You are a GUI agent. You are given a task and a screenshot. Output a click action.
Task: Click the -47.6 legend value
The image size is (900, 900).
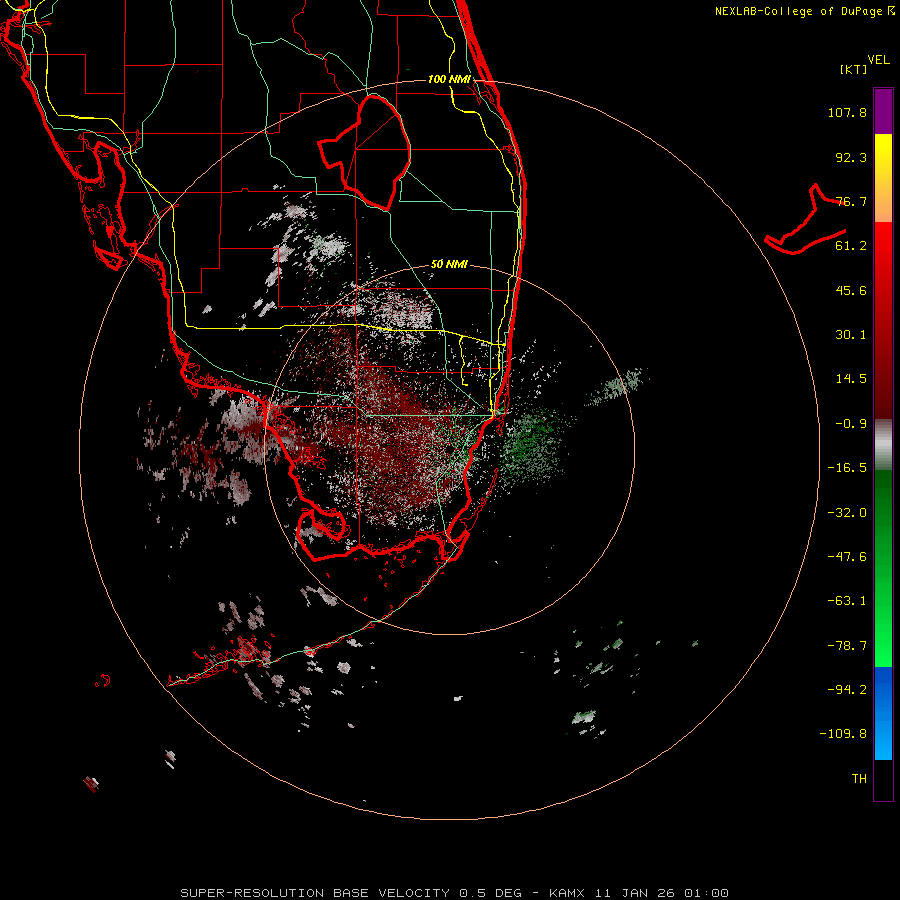tap(847, 557)
